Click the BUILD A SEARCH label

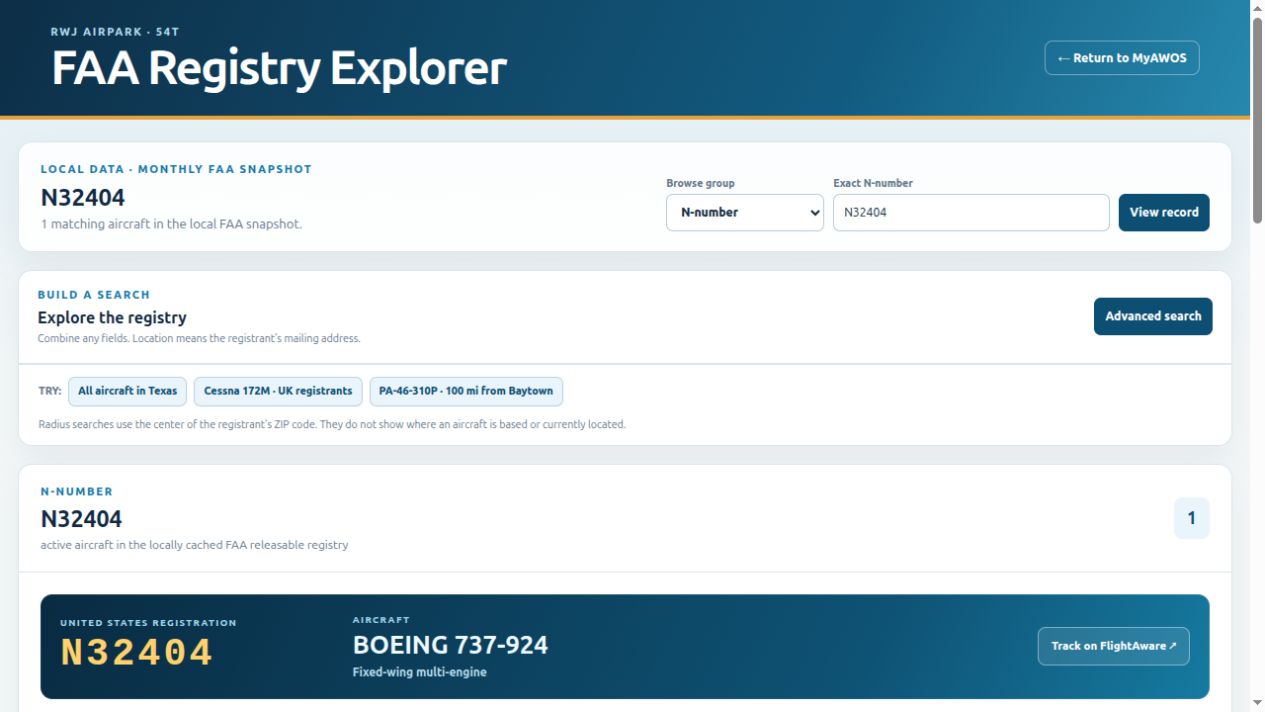point(94,294)
